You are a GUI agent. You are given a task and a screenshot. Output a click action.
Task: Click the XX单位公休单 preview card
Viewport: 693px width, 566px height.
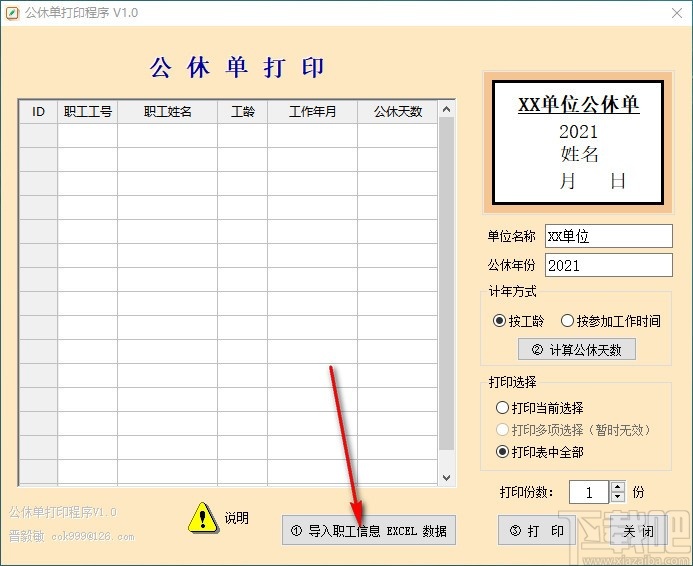point(578,142)
